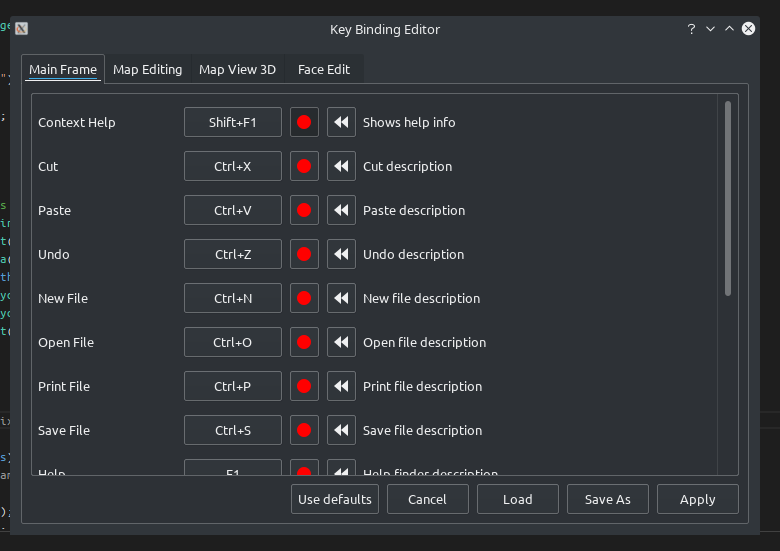
Task: Click the Paste row label
Action: [54, 210]
